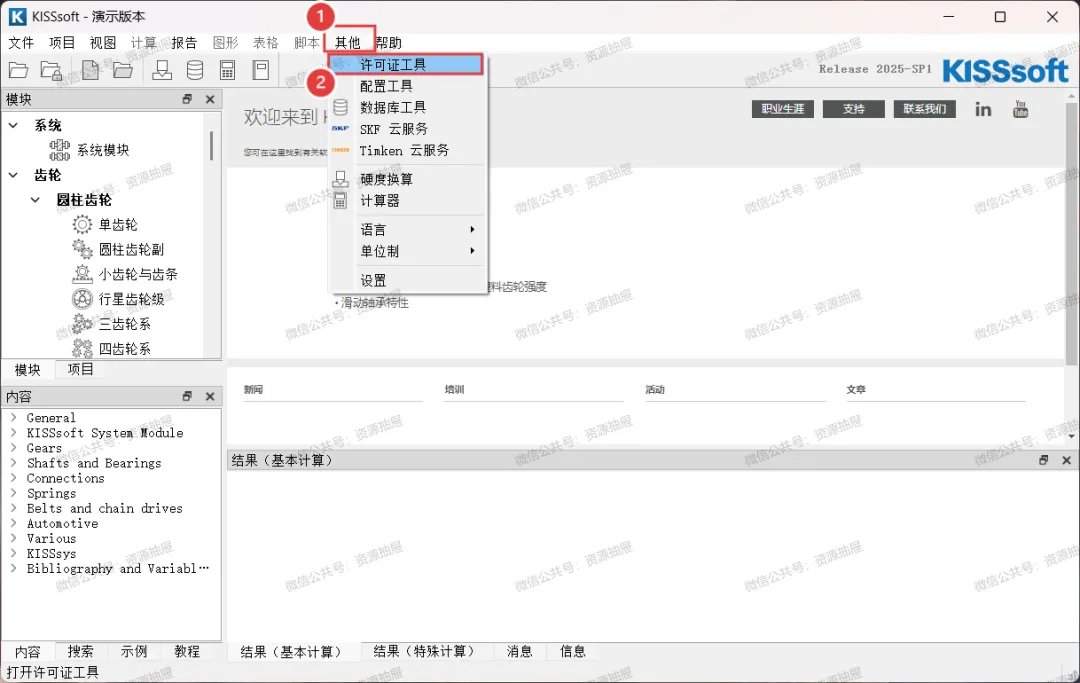The height and width of the screenshot is (683, 1080).
Task: Undock the 内容 panel using float icon
Action: [187, 397]
